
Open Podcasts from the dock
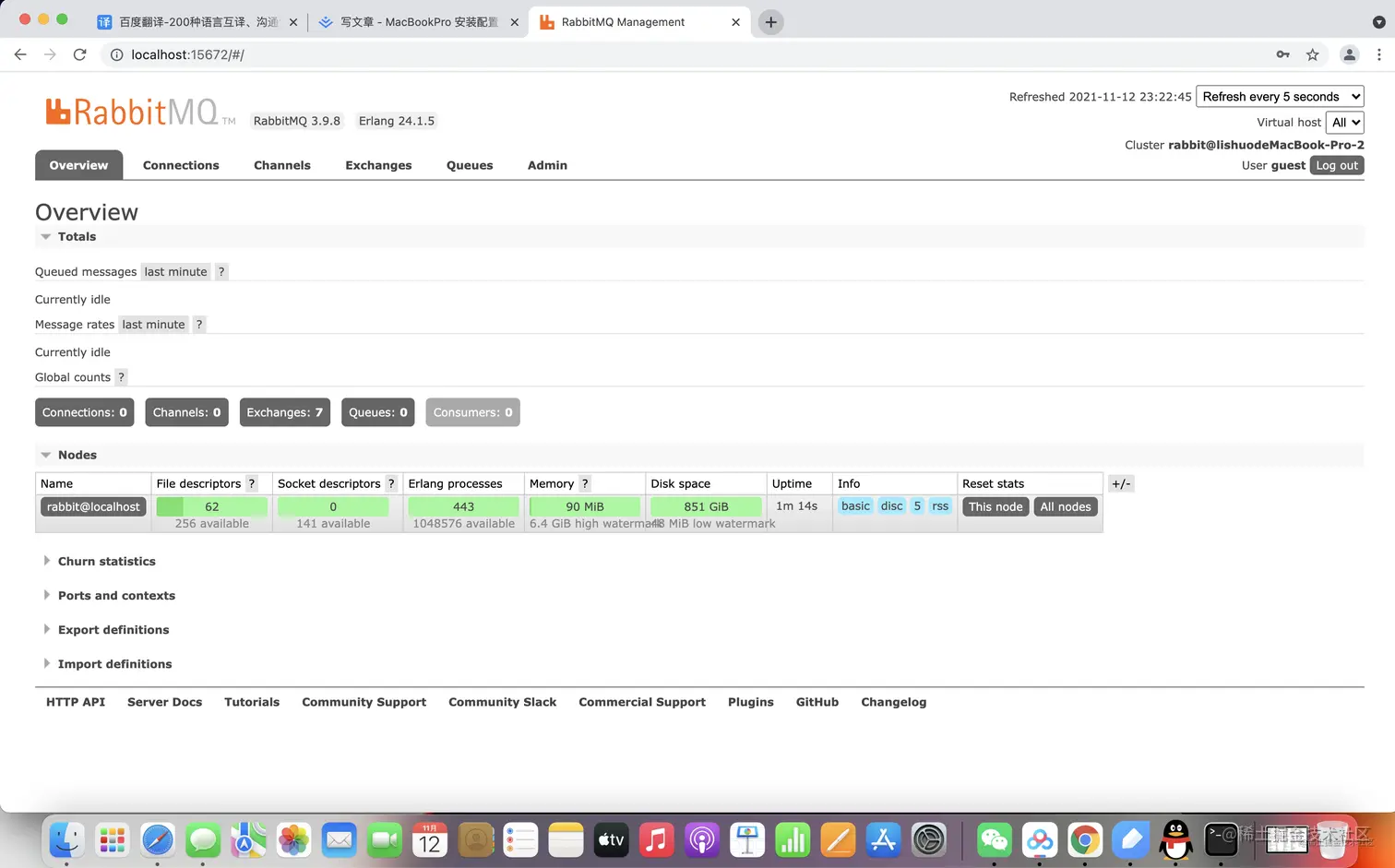[x=701, y=839]
